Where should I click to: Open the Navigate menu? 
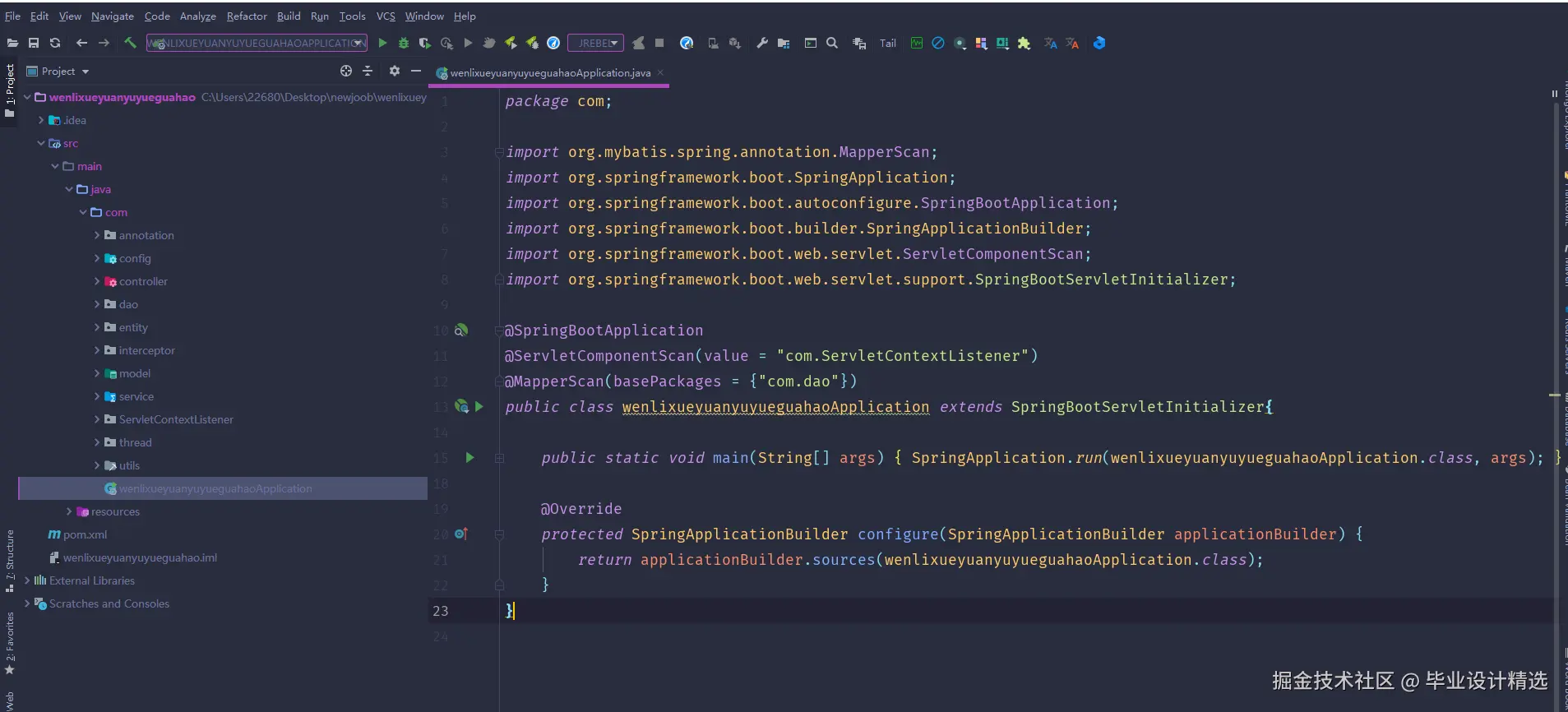(113, 16)
